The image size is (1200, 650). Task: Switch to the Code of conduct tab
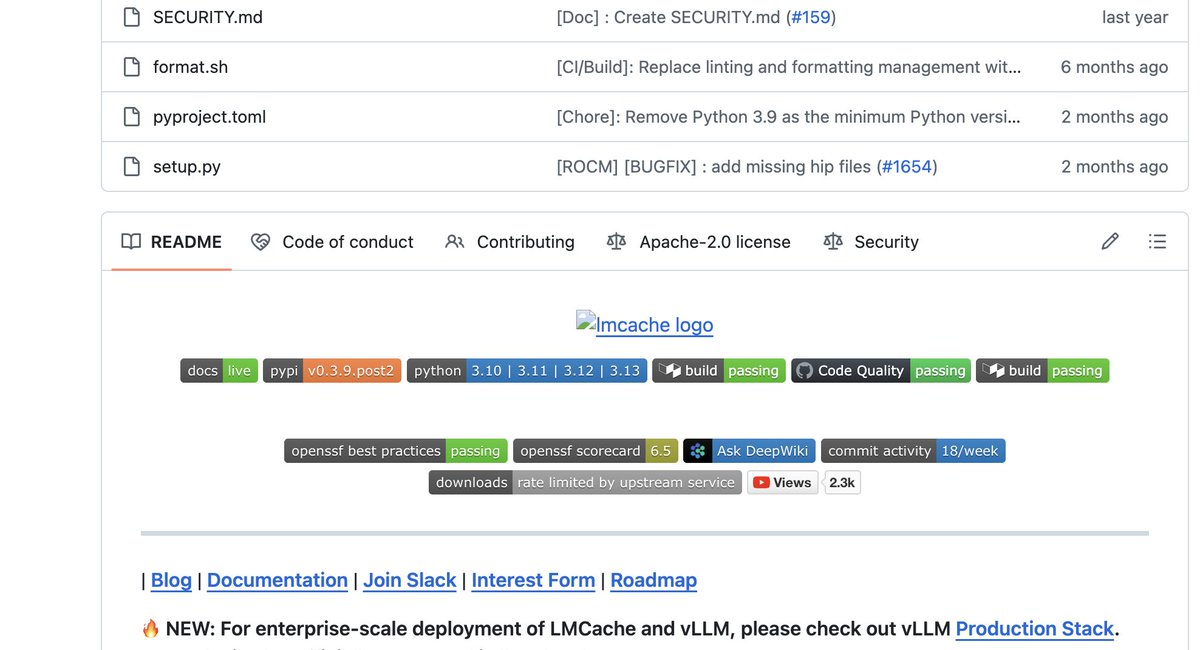point(332,242)
